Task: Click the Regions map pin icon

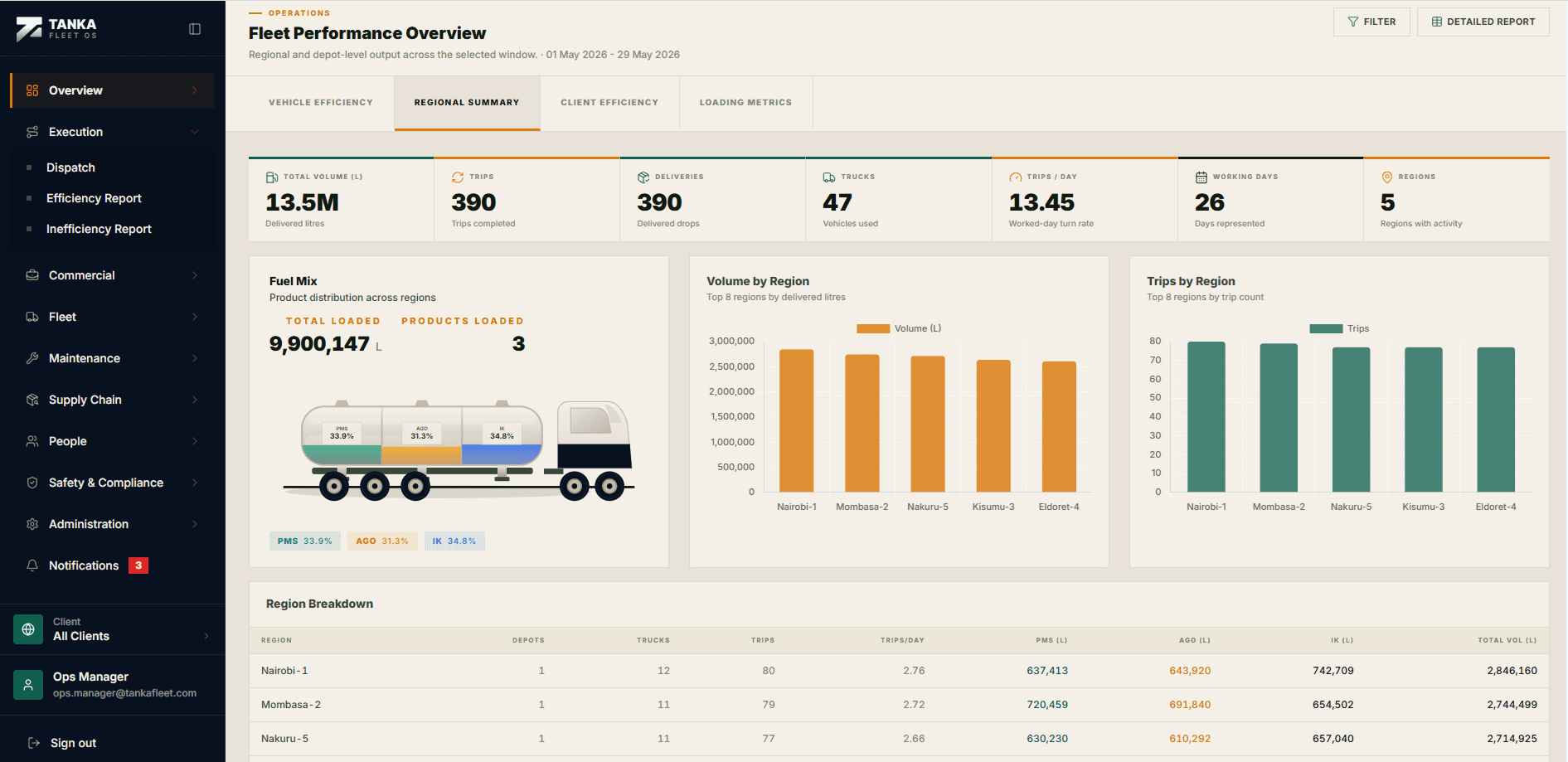Action: pyautogui.click(x=1387, y=177)
